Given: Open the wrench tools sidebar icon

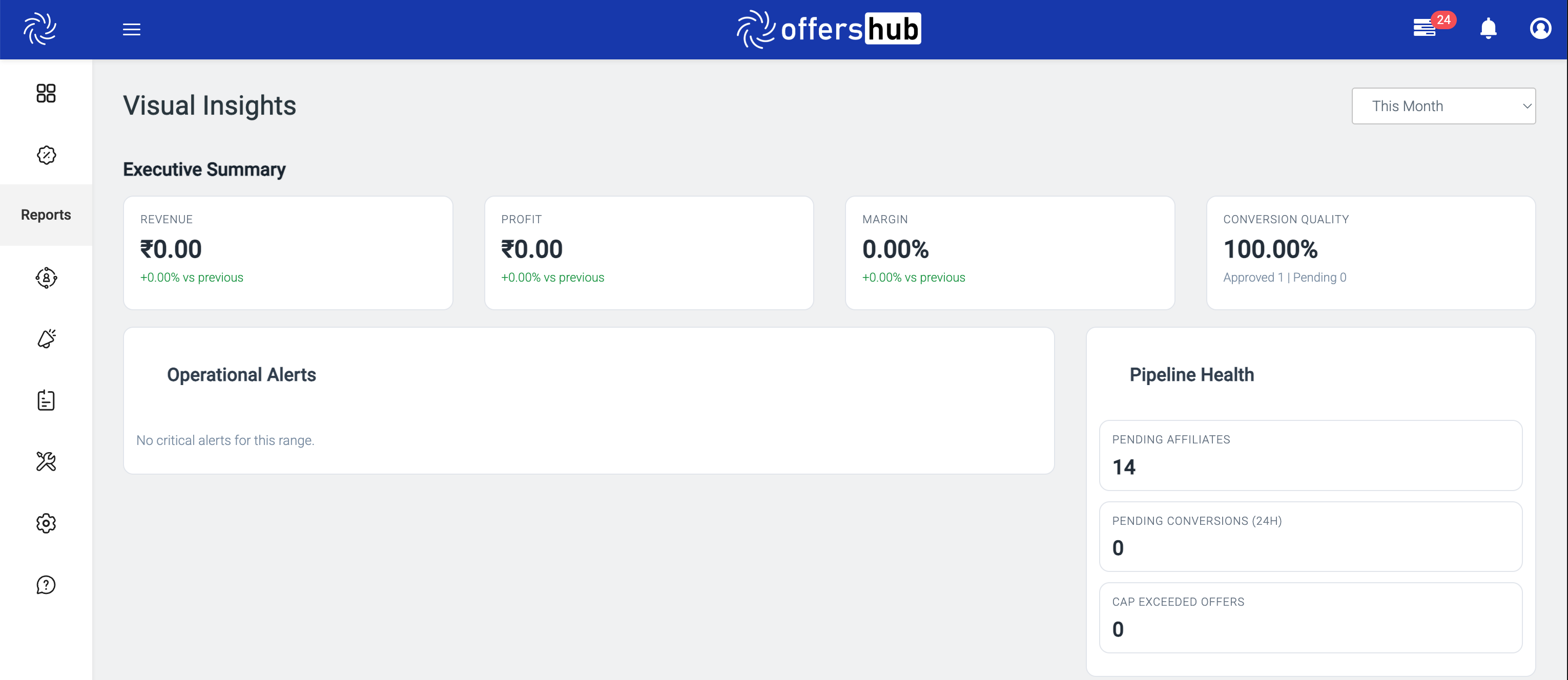Looking at the screenshot, I should [x=46, y=462].
